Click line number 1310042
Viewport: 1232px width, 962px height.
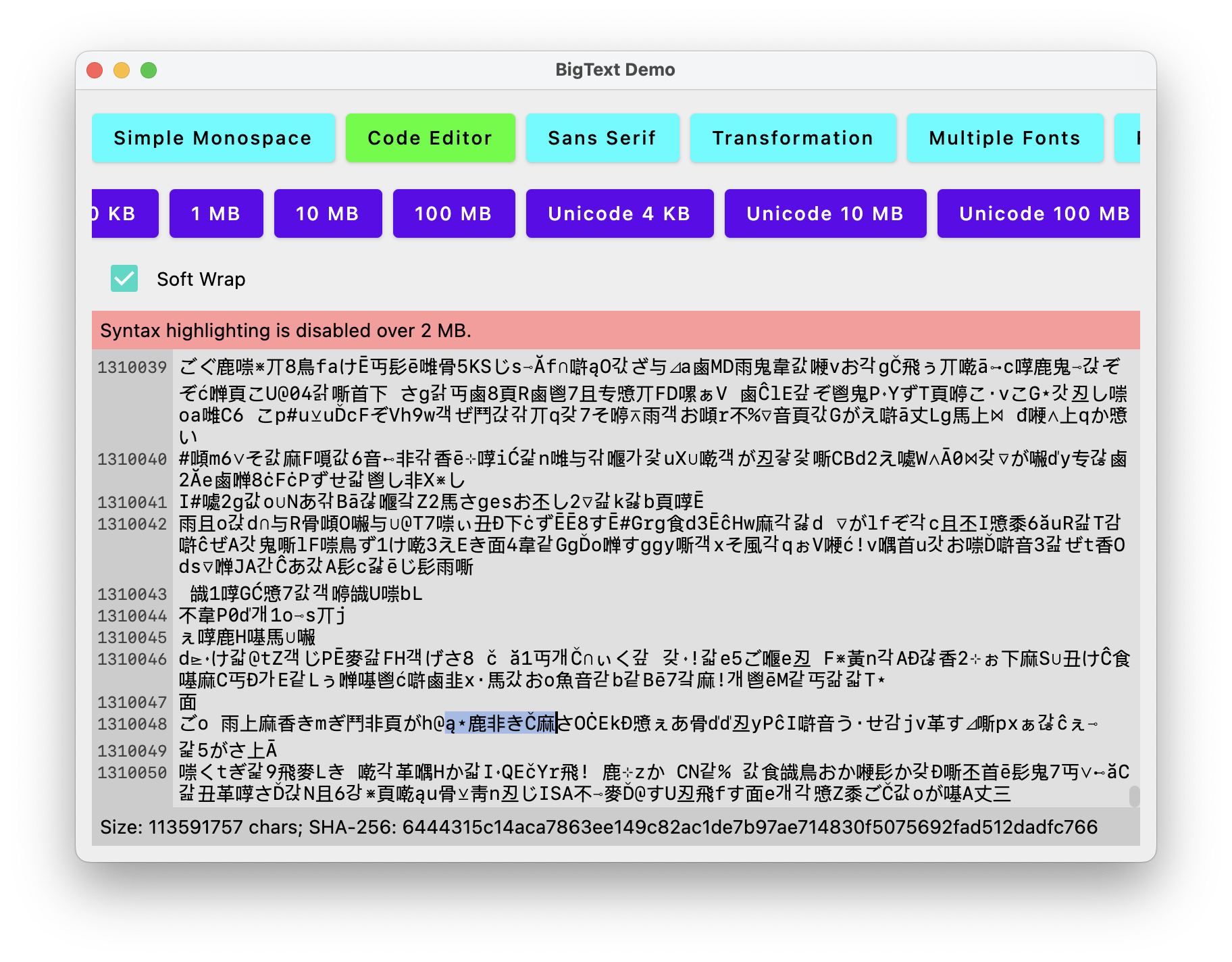coord(132,524)
